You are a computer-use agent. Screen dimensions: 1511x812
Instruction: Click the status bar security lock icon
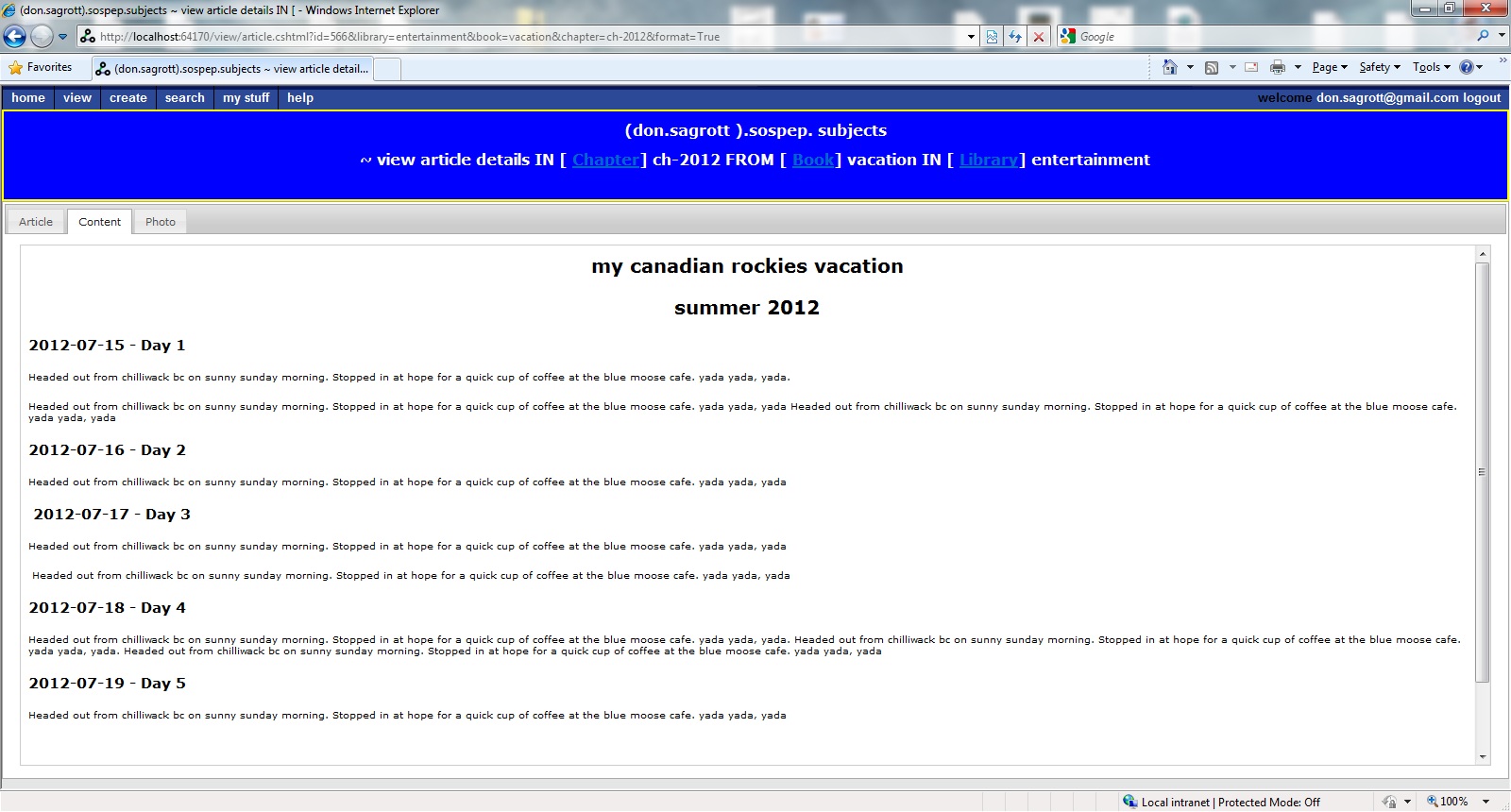pos(1389,802)
